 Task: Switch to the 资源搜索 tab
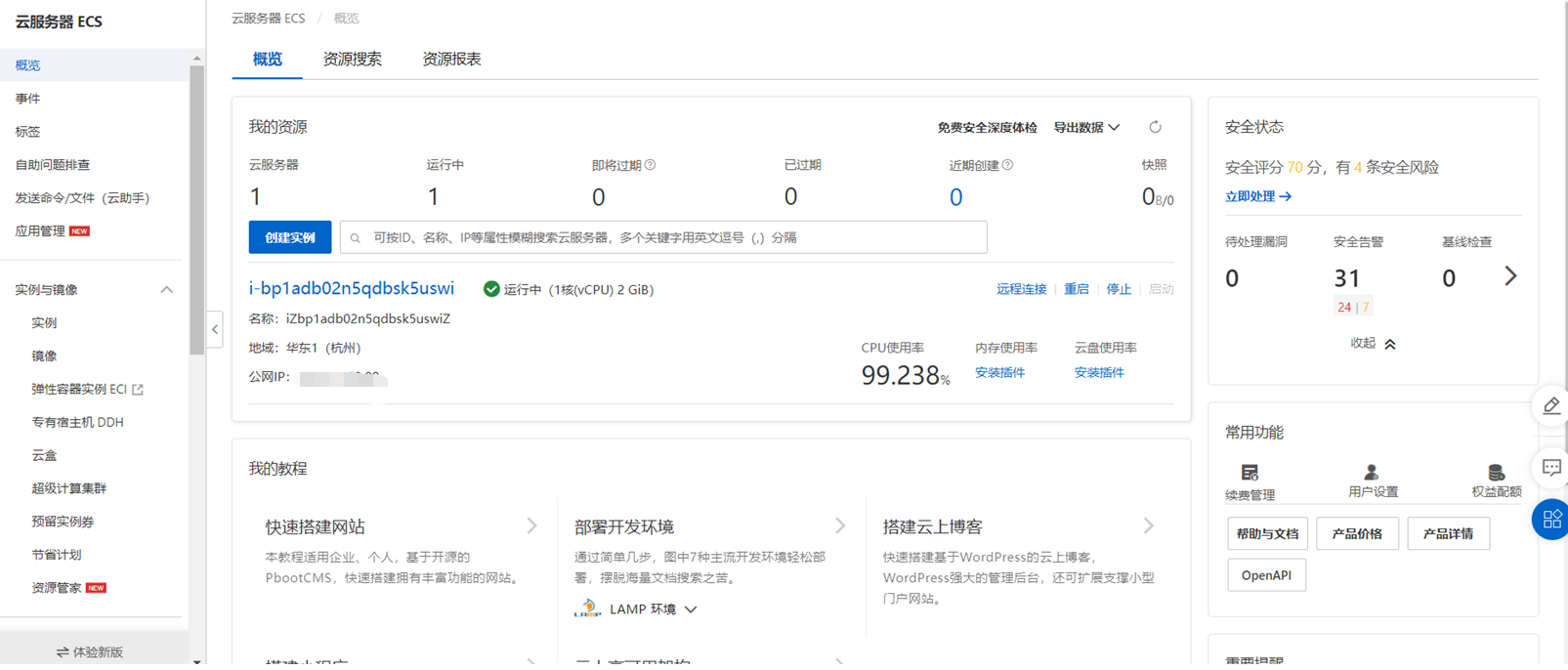[353, 59]
